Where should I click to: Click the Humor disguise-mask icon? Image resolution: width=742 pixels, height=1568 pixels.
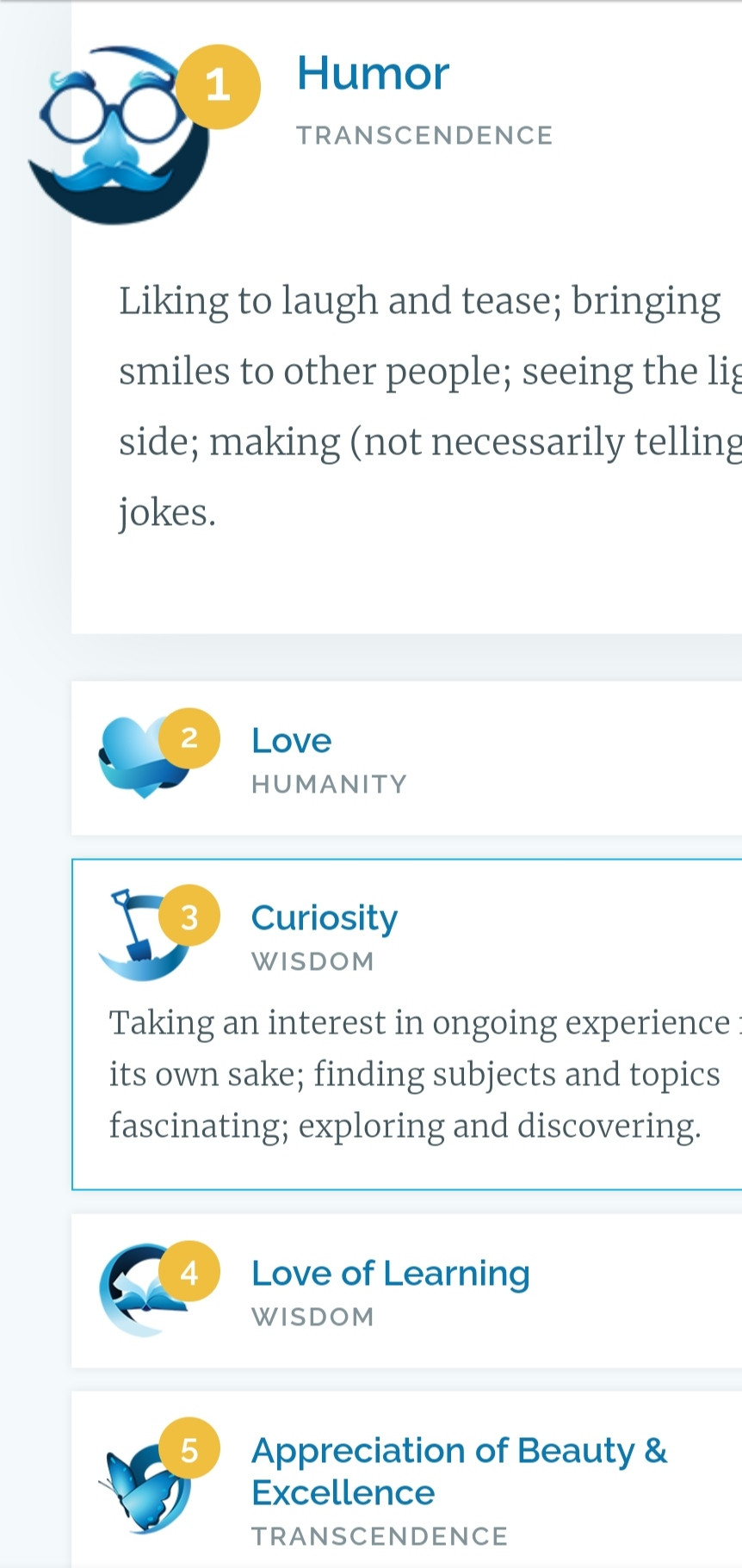point(119,135)
